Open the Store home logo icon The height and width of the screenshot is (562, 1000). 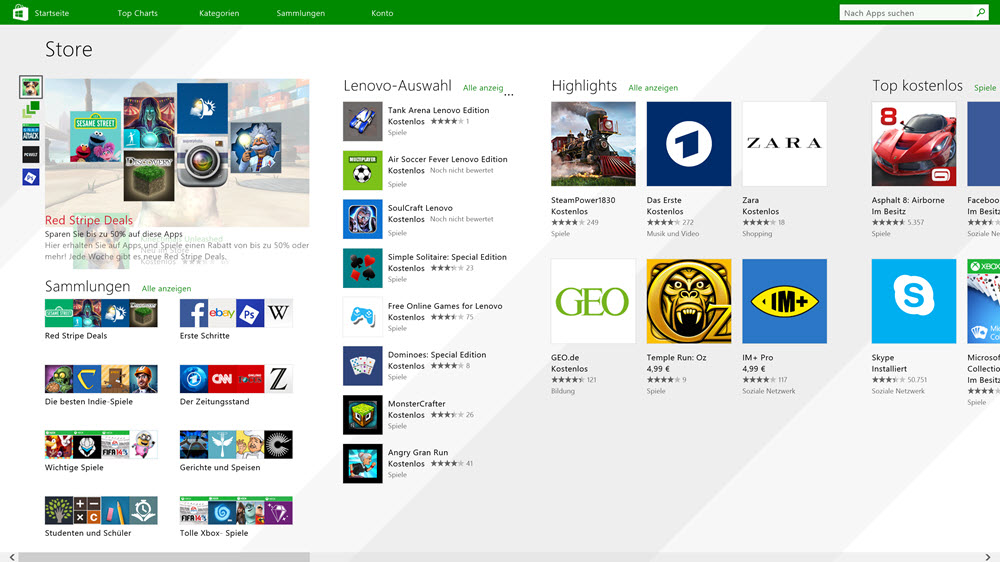pos(20,12)
